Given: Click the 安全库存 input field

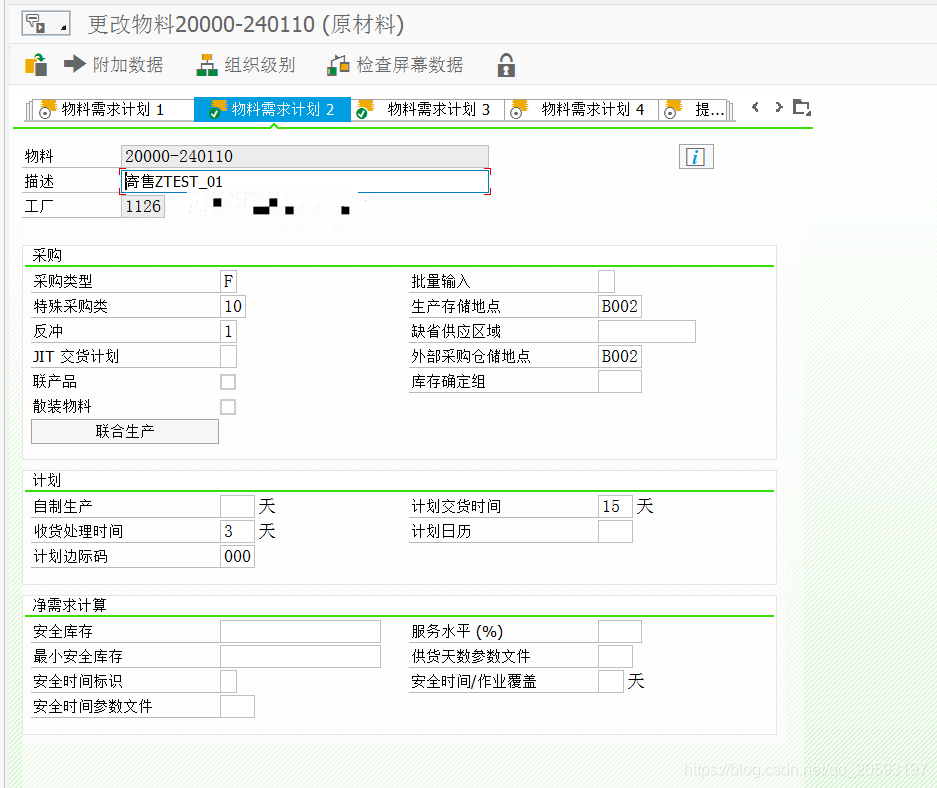Looking at the screenshot, I should [x=300, y=631].
